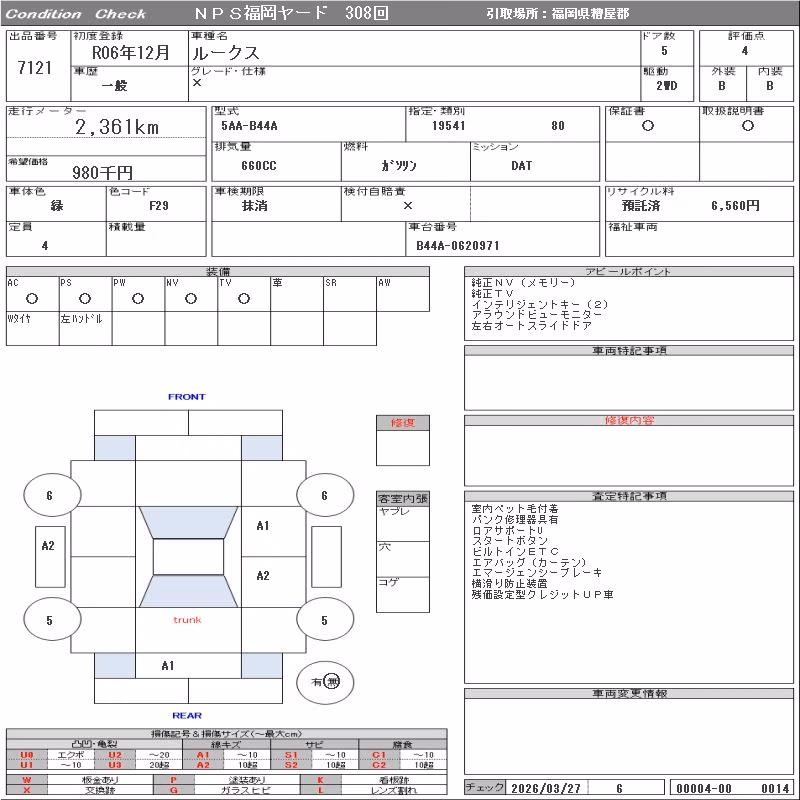Click the trunk label in car diagram
Screen dimensions: 800x800
(187, 620)
